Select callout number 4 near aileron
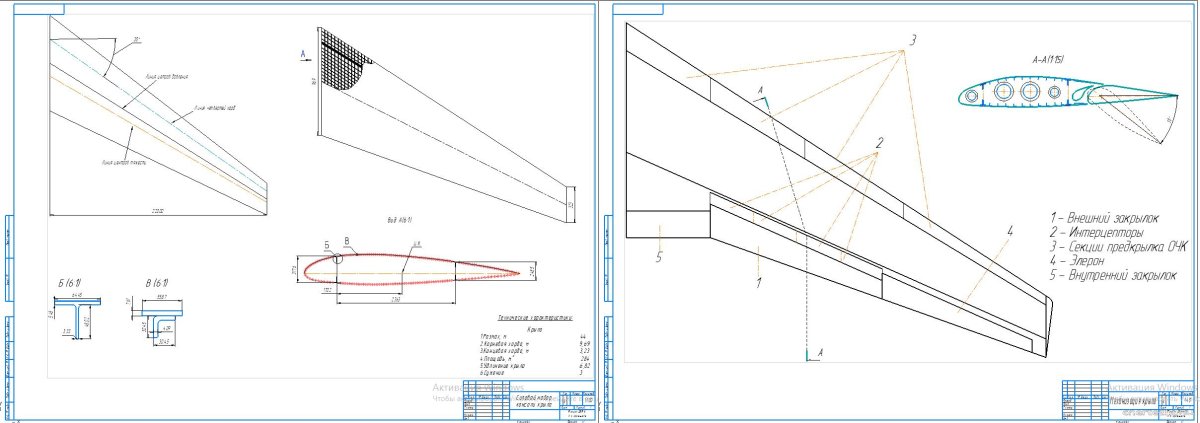Screen dimensions: 1200x423 coord(1010,230)
